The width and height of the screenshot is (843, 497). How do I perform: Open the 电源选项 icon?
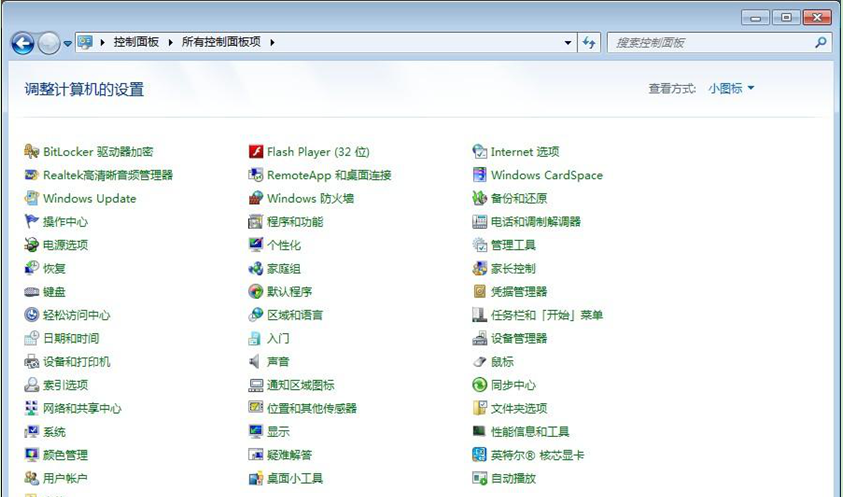coord(32,245)
